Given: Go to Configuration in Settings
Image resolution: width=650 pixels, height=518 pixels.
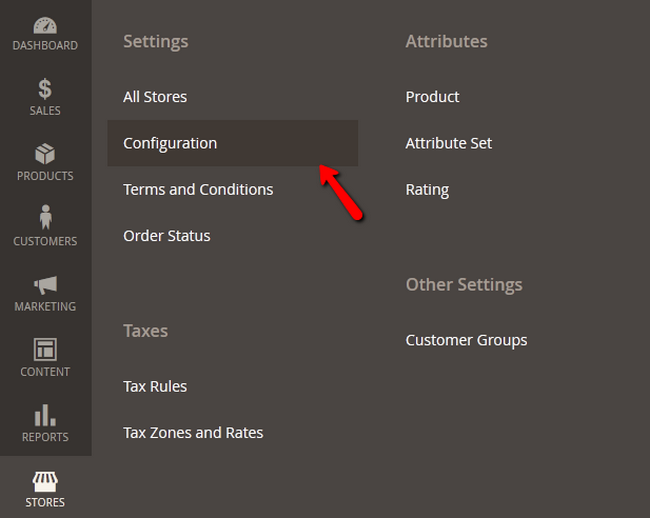Looking at the screenshot, I should (x=170, y=143).
